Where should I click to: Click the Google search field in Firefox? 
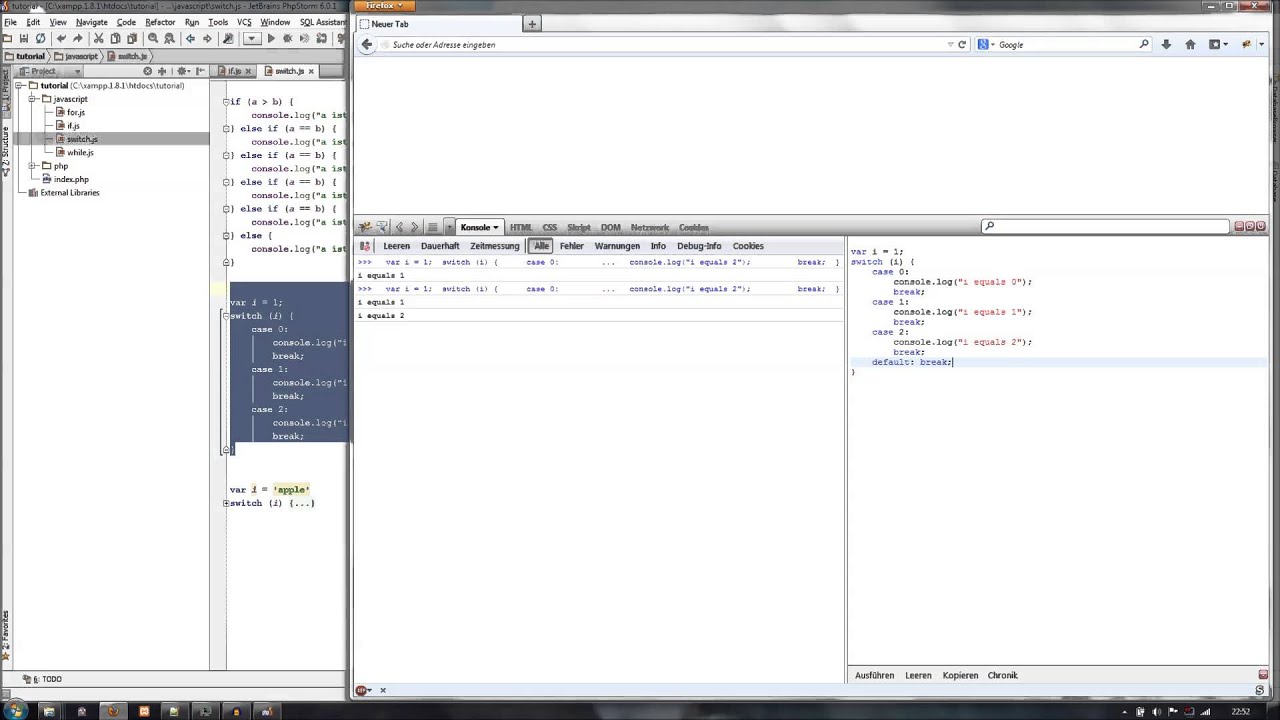pos(1066,44)
